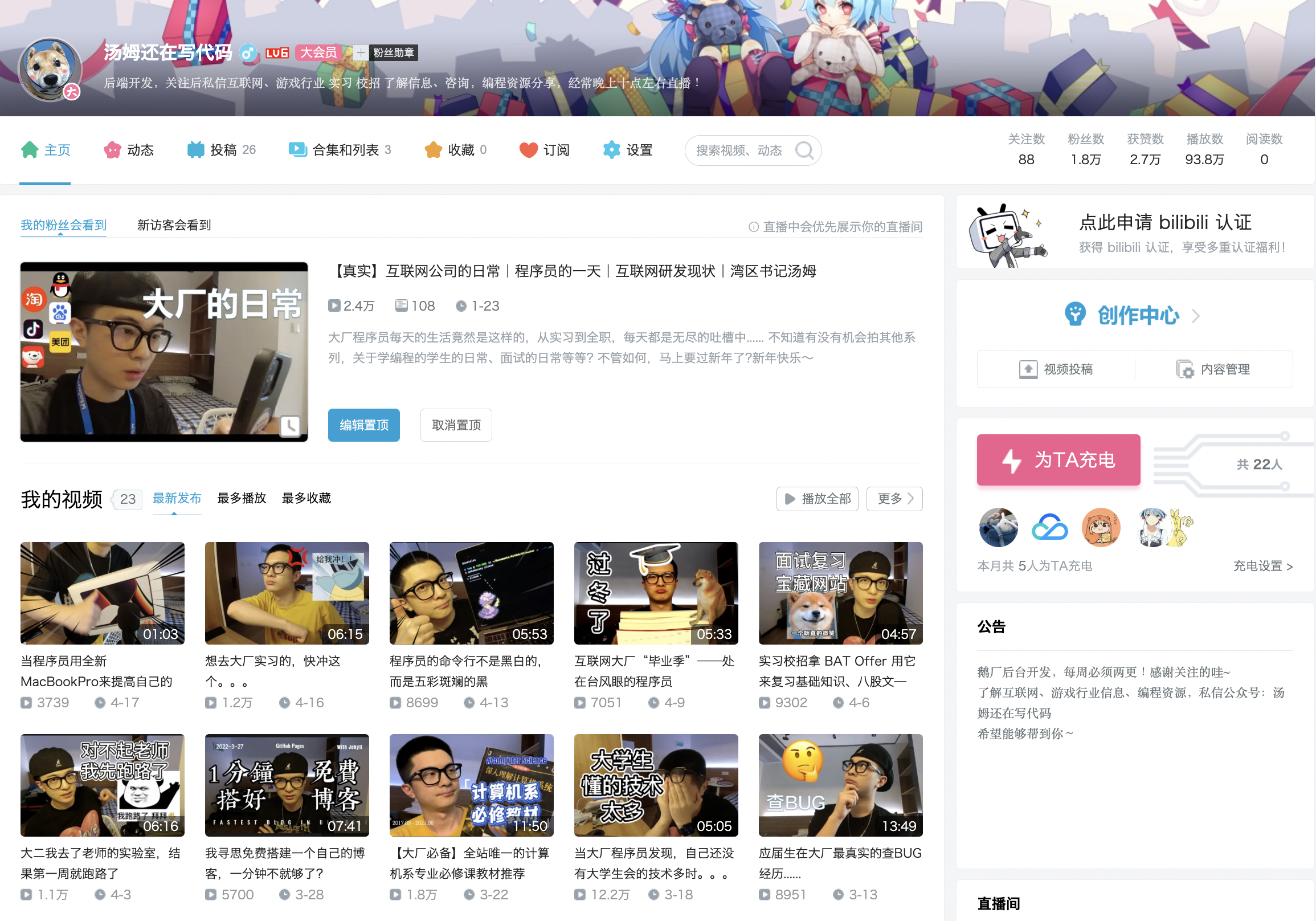Click the 创作中心 lightbulb icon
Viewport: 1316px width, 921px height.
tap(1074, 314)
